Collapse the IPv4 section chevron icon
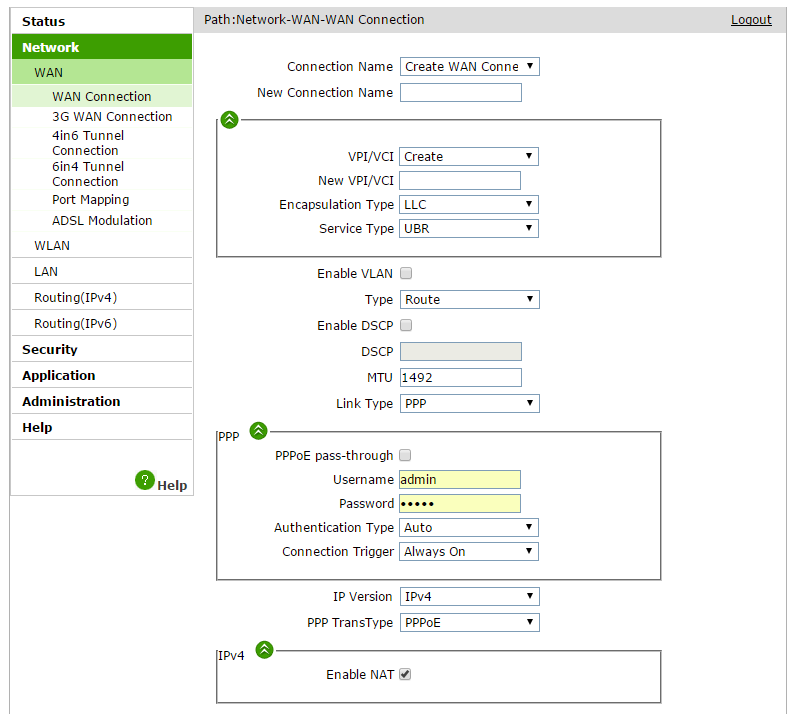This screenshot has width=795, height=714. coord(264,650)
